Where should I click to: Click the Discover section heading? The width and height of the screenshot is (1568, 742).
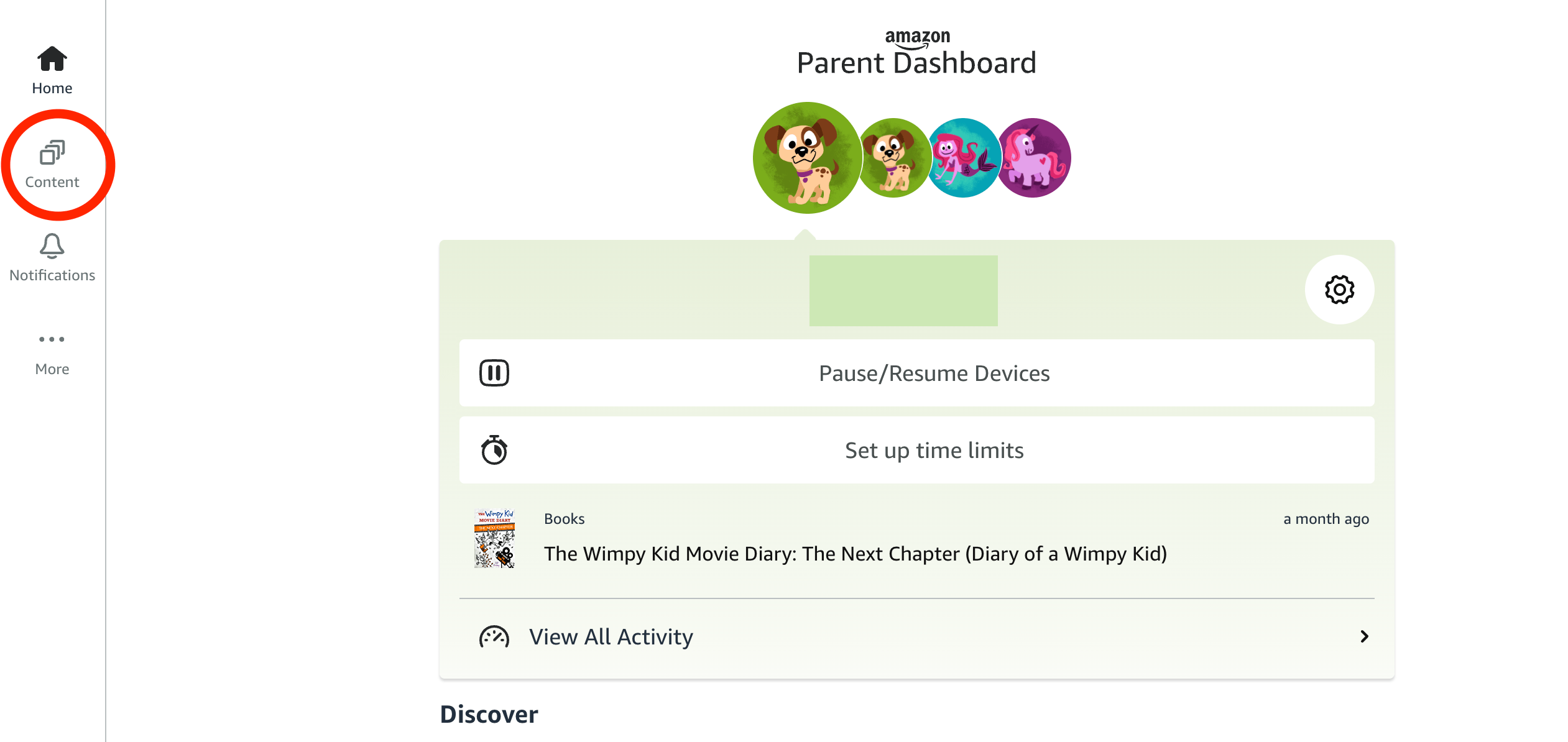489,715
